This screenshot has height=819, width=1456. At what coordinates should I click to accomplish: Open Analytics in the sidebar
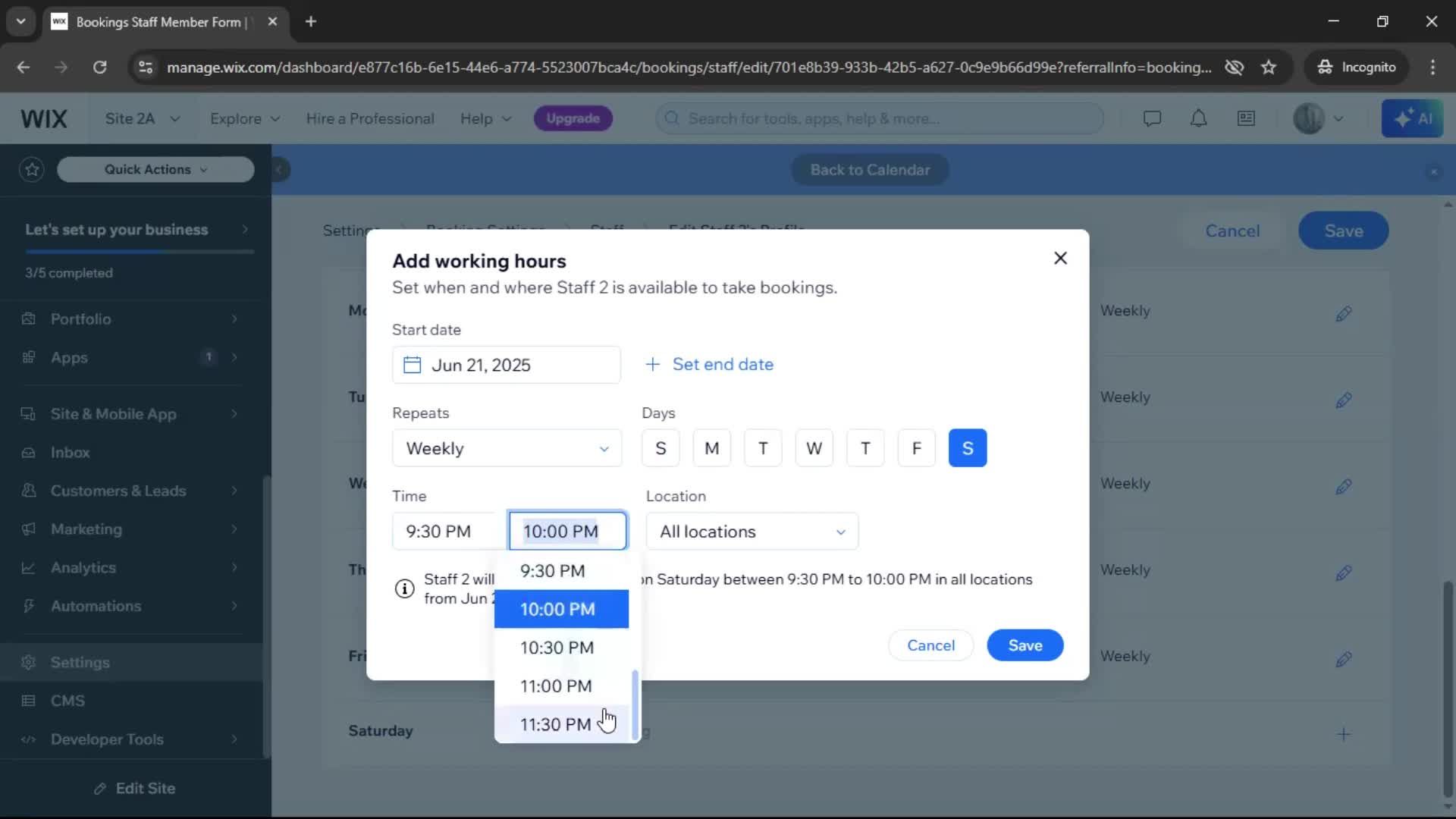pyautogui.click(x=130, y=568)
